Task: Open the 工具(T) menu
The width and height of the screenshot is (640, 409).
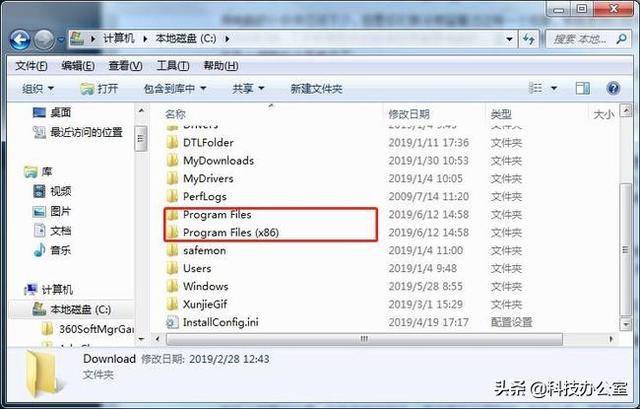Action: (173, 66)
